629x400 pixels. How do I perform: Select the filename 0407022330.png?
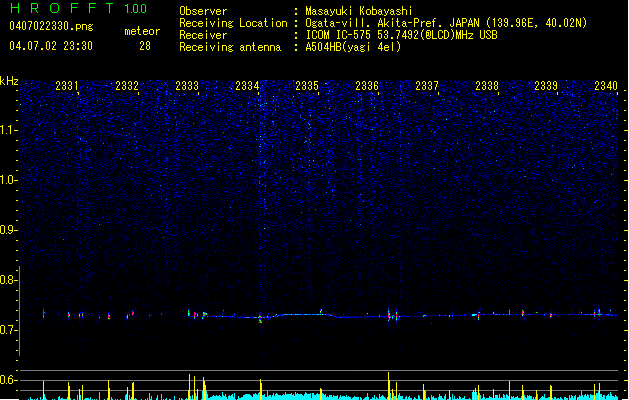point(51,26)
